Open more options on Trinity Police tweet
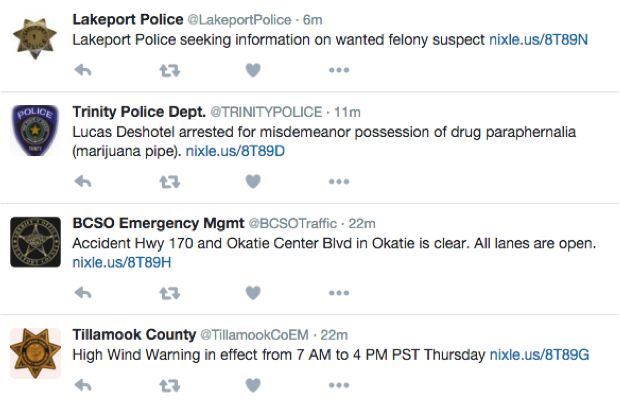This screenshot has width=620, height=405. coord(339,182)
